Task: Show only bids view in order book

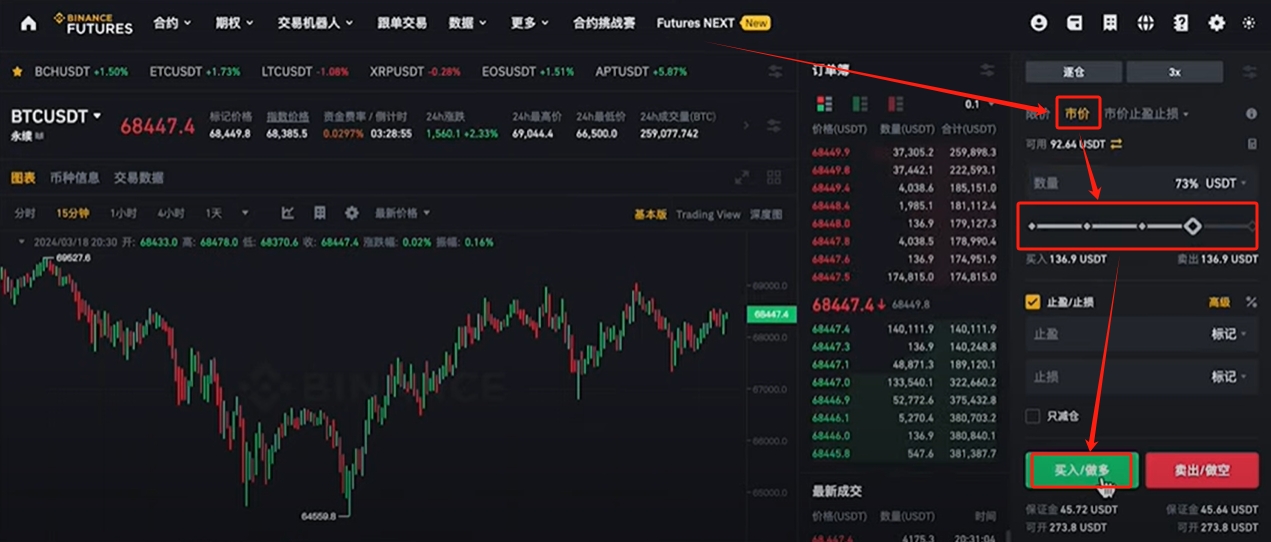Action: pyautogui.click(x=859, y=104)
